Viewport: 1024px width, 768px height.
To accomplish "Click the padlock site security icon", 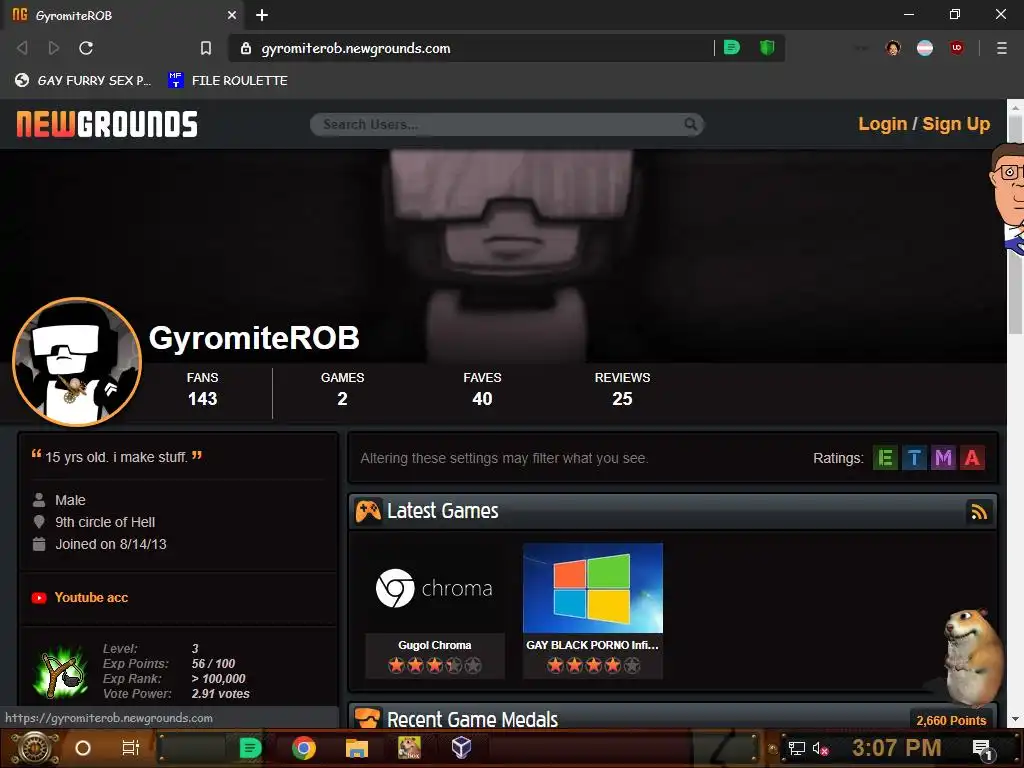I will tap(246, 48).
